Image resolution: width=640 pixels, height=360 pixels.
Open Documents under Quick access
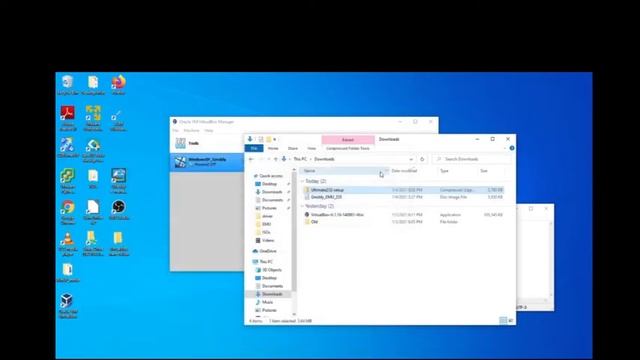click(x=272, y=200)
